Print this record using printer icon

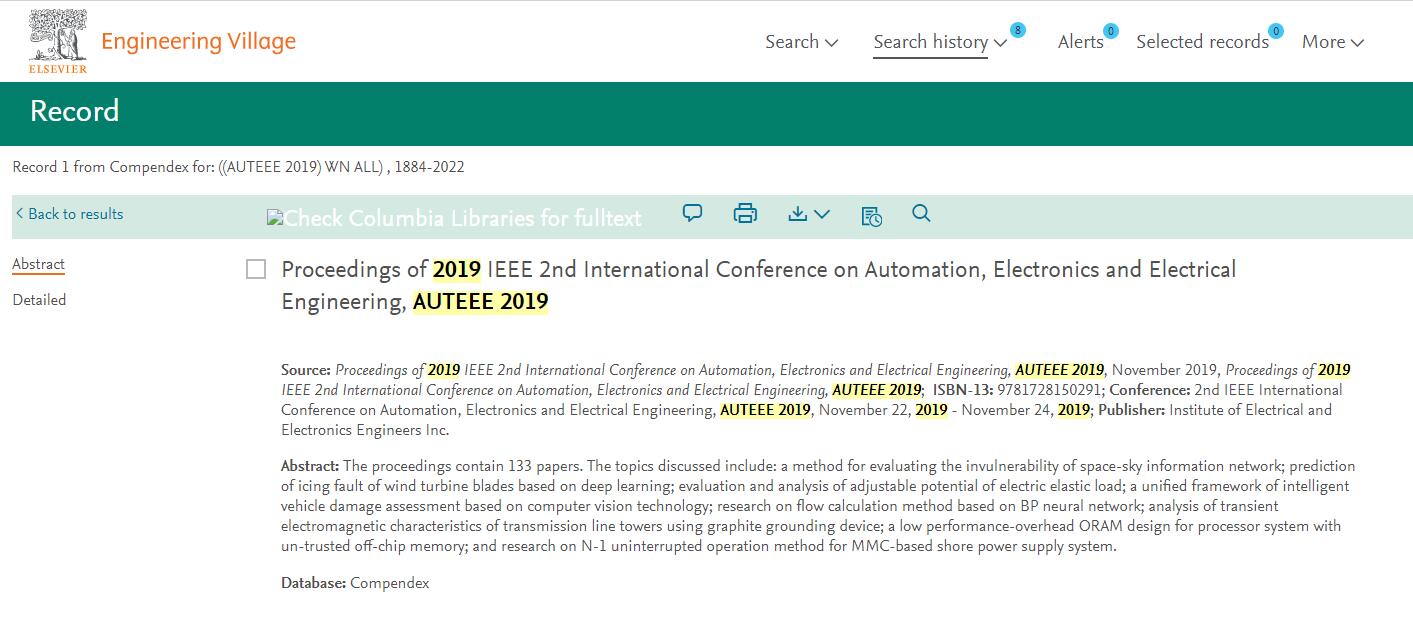745,213
